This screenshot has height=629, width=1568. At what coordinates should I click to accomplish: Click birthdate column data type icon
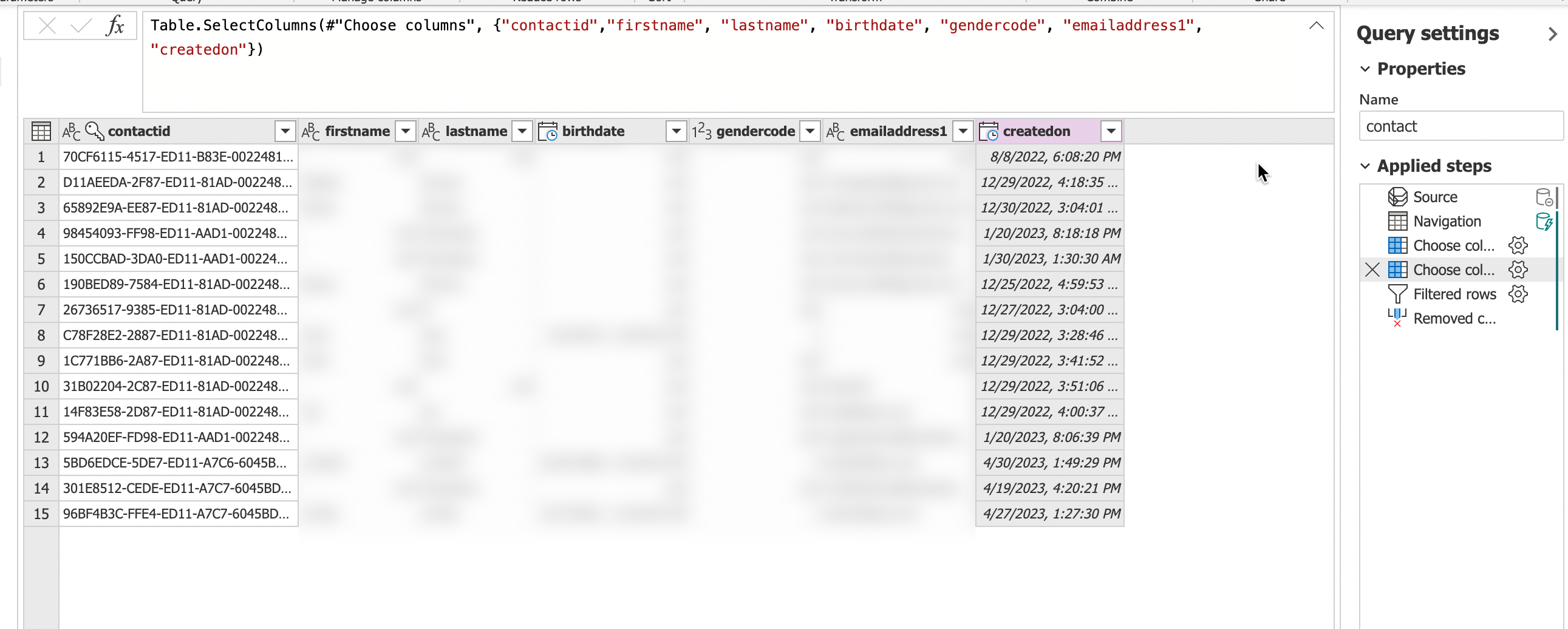click(548, 131)
